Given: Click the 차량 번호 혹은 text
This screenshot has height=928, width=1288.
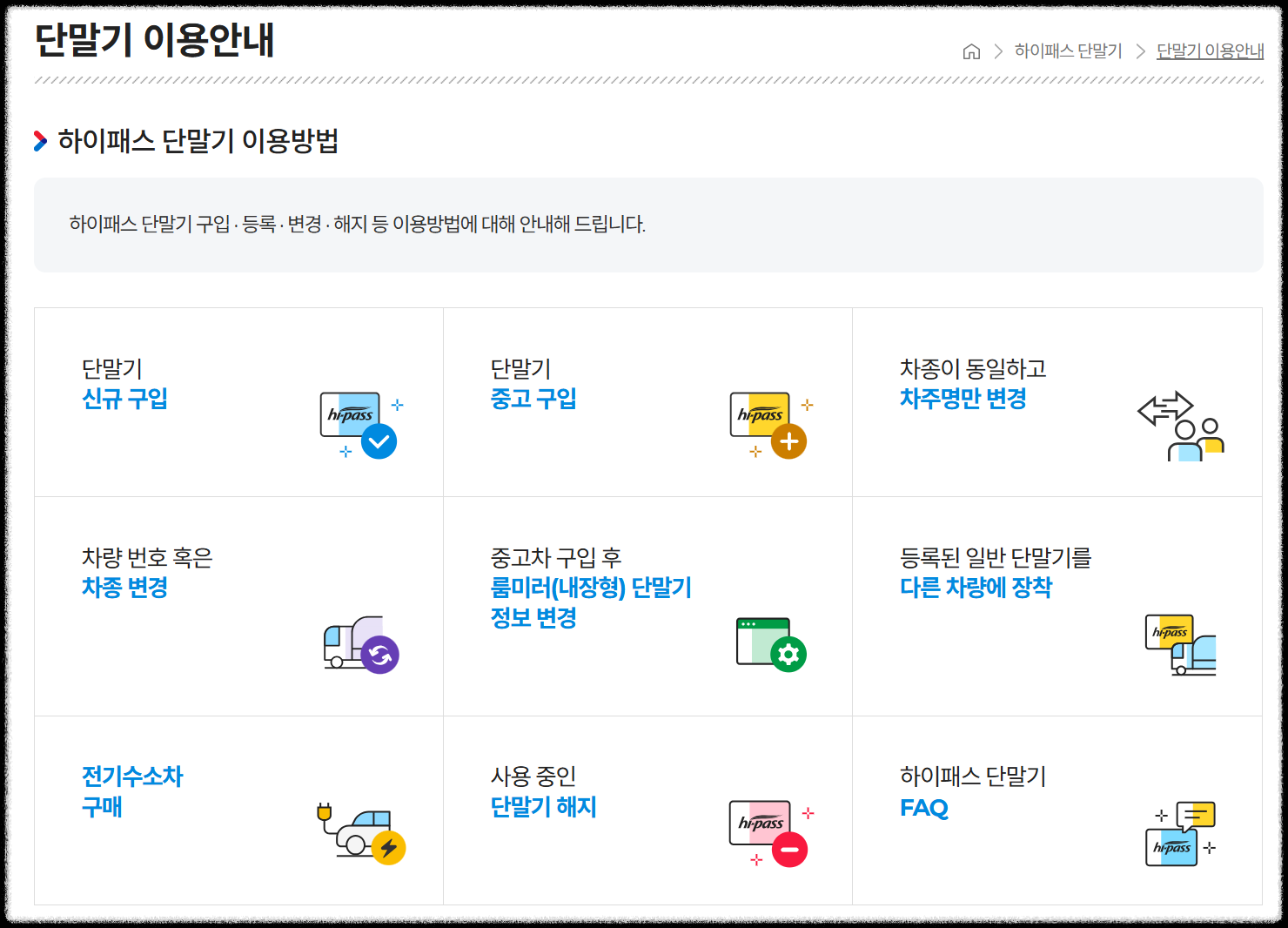Looking at the screenshot, I should point(147,558).
